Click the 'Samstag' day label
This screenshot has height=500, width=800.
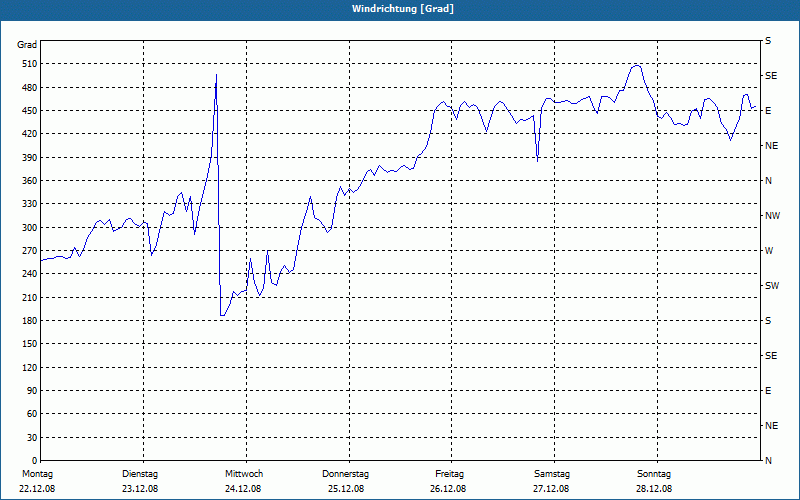pos(552,474)
